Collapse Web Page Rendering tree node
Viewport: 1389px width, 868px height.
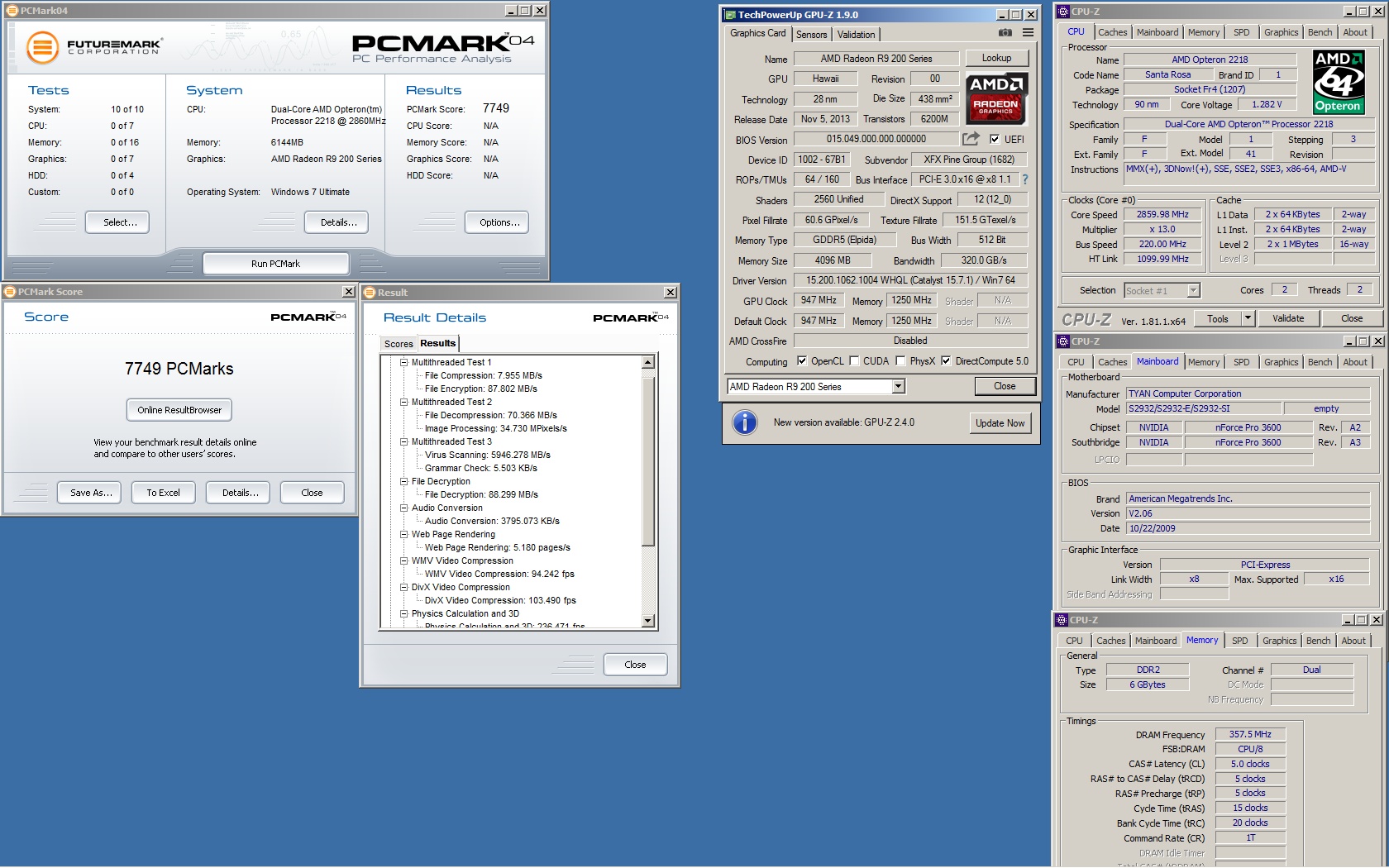click(404, 534)
